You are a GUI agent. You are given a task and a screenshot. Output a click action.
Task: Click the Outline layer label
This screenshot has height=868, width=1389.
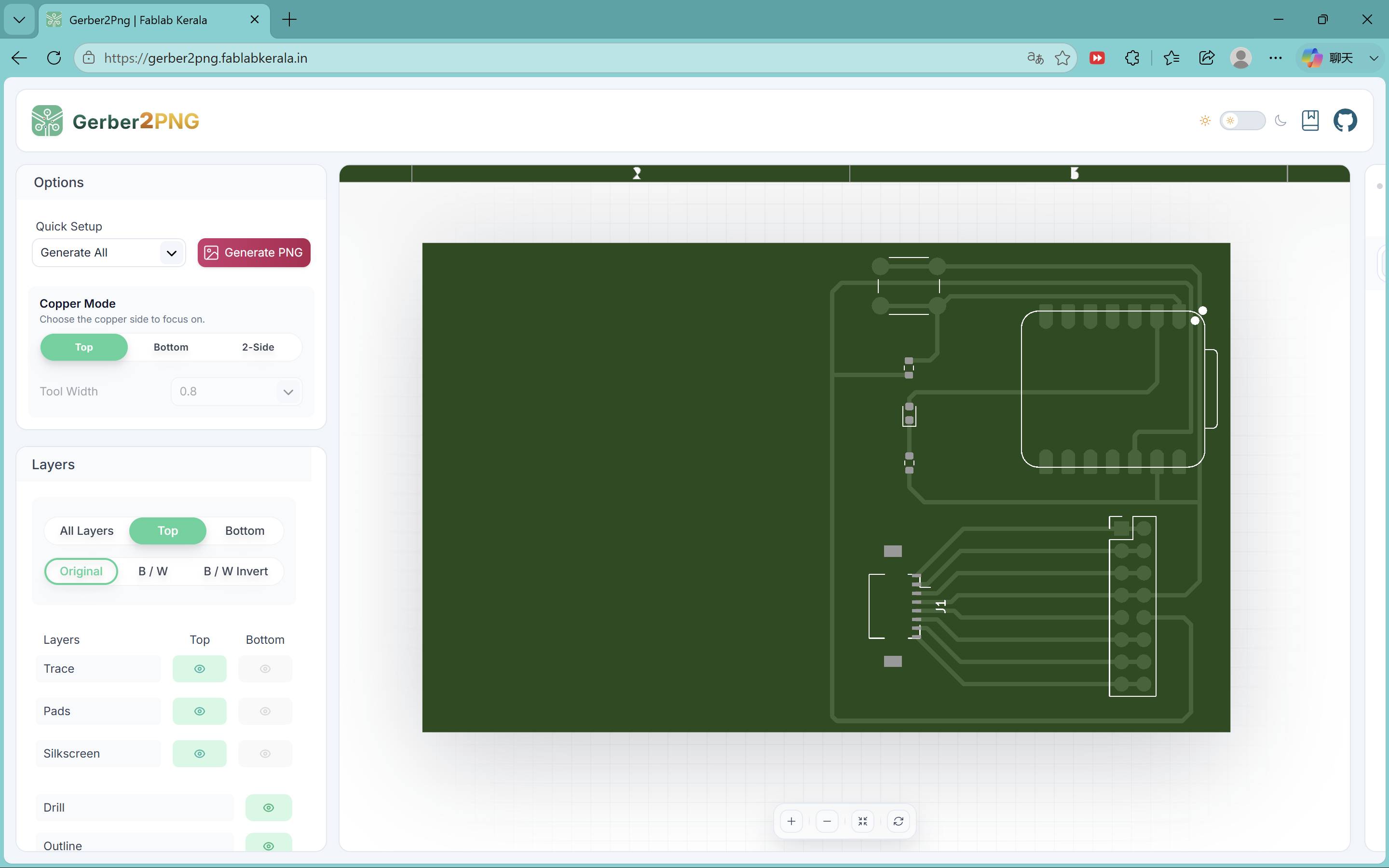tap(63, 846)
